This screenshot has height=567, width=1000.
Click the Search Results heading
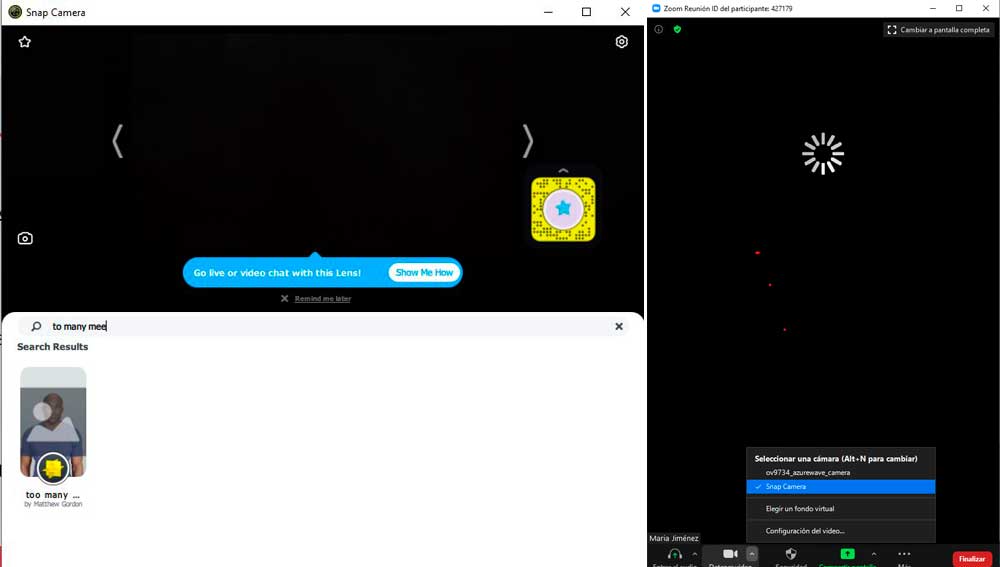pos(52,347)
